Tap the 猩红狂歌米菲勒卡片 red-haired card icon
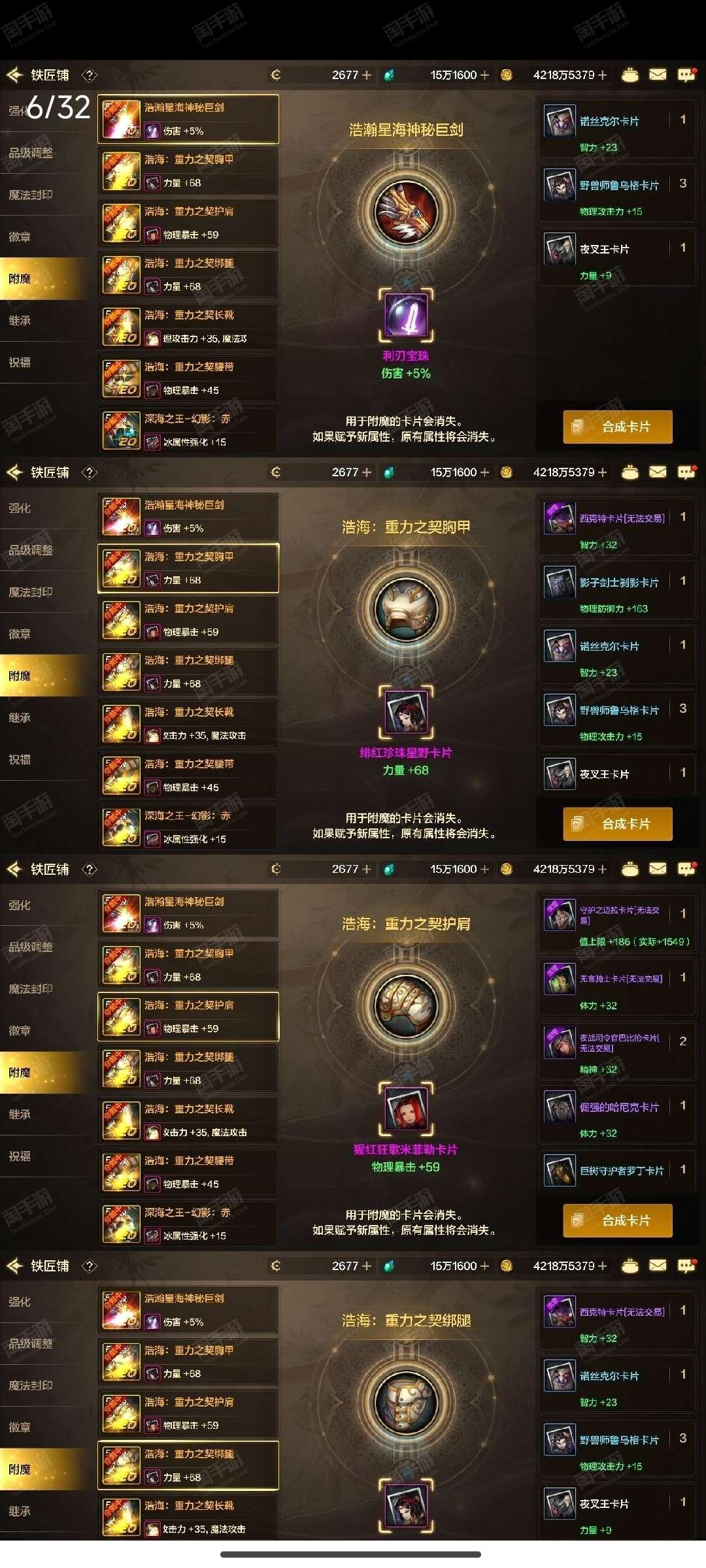 coord(406,1109)
